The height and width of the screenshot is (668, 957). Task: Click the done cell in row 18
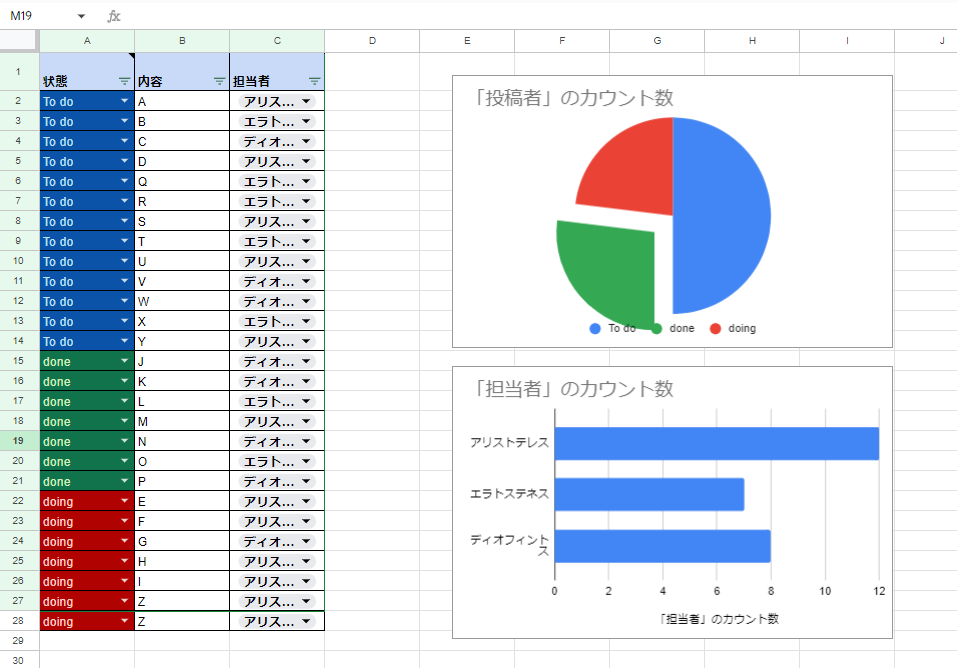[87, 421]
